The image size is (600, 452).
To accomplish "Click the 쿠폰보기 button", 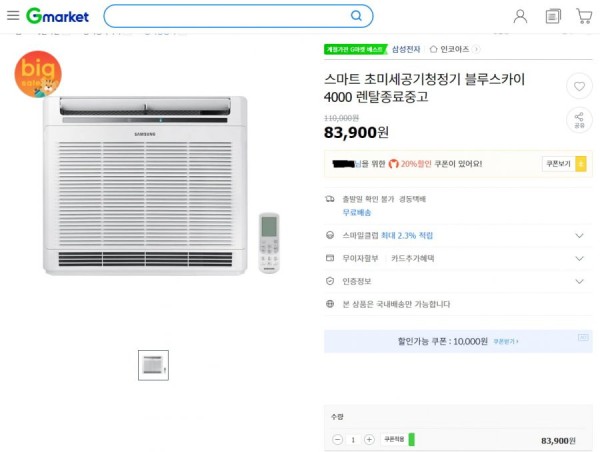I will (x=558, y=164).
